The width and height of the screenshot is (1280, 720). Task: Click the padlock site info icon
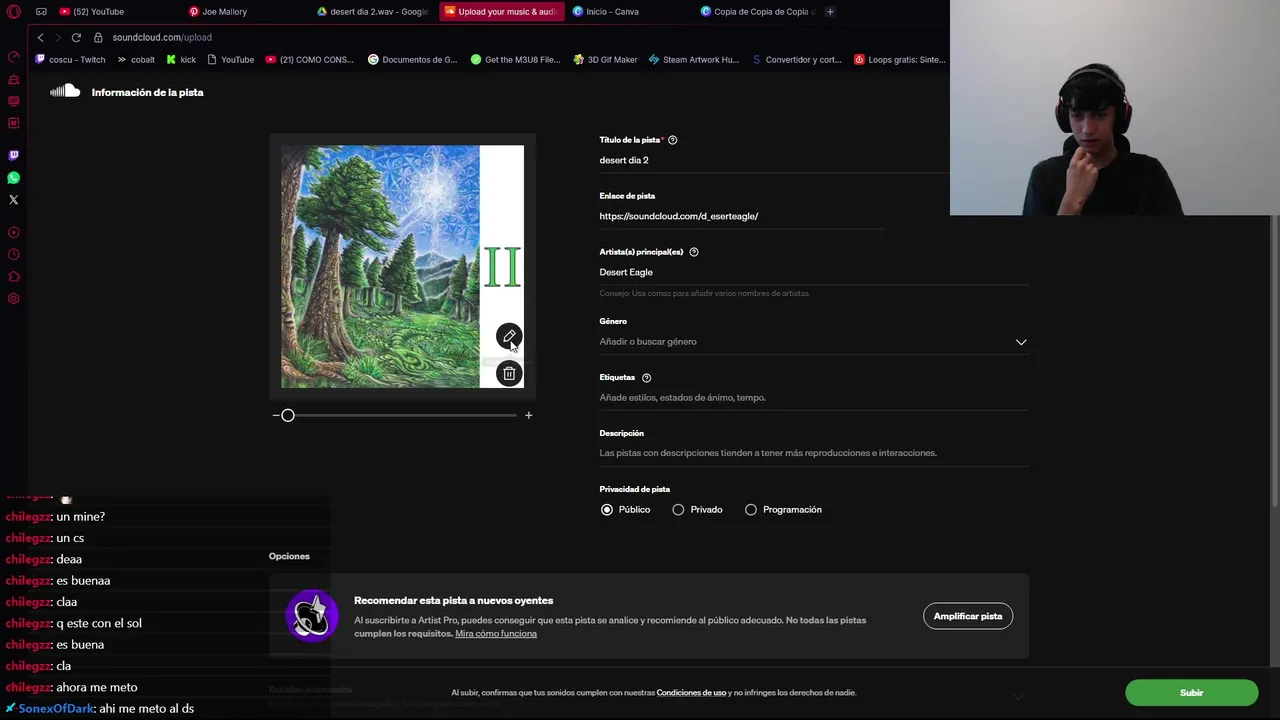coord(98,37)
